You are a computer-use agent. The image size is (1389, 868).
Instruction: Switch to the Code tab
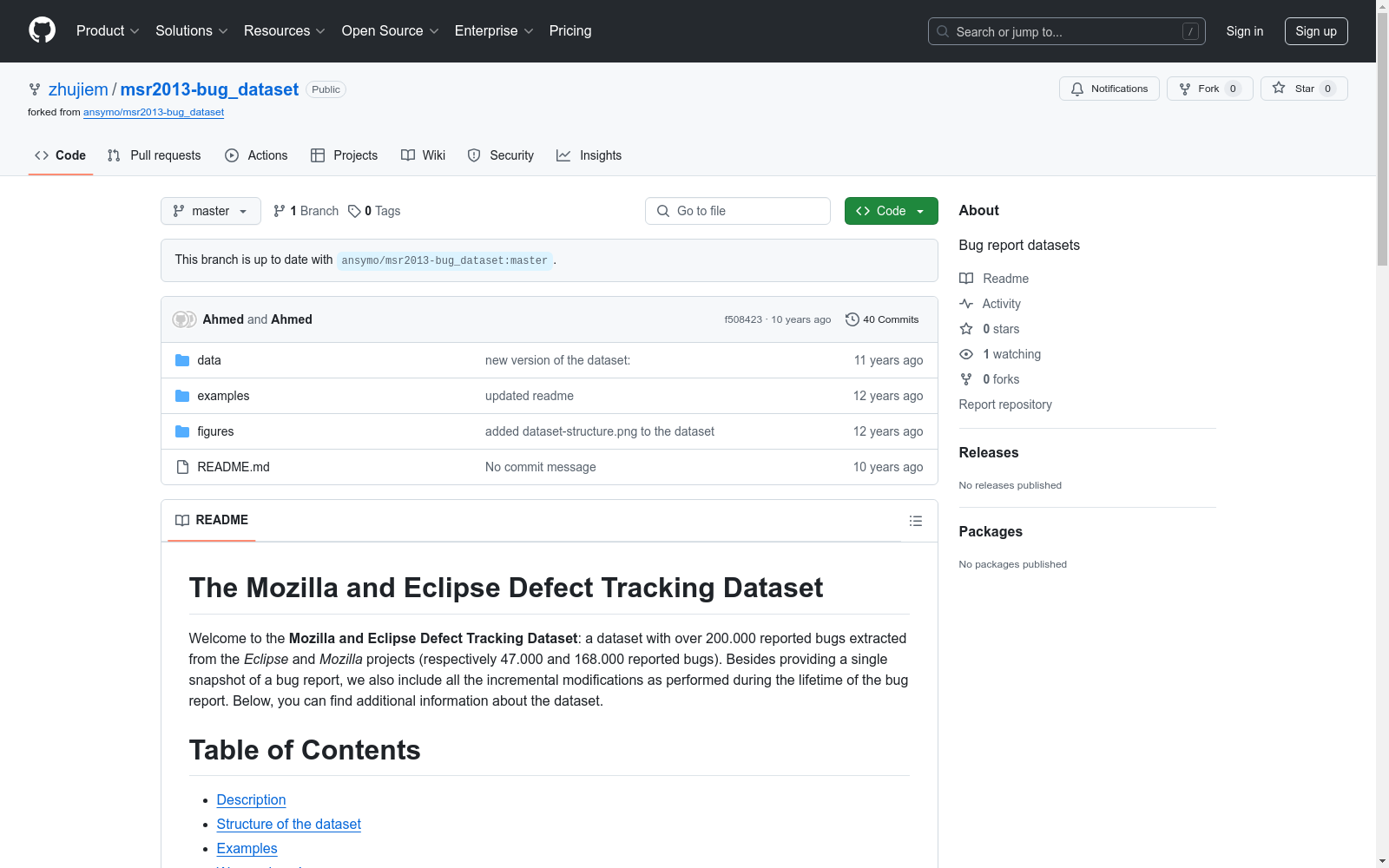61,155
